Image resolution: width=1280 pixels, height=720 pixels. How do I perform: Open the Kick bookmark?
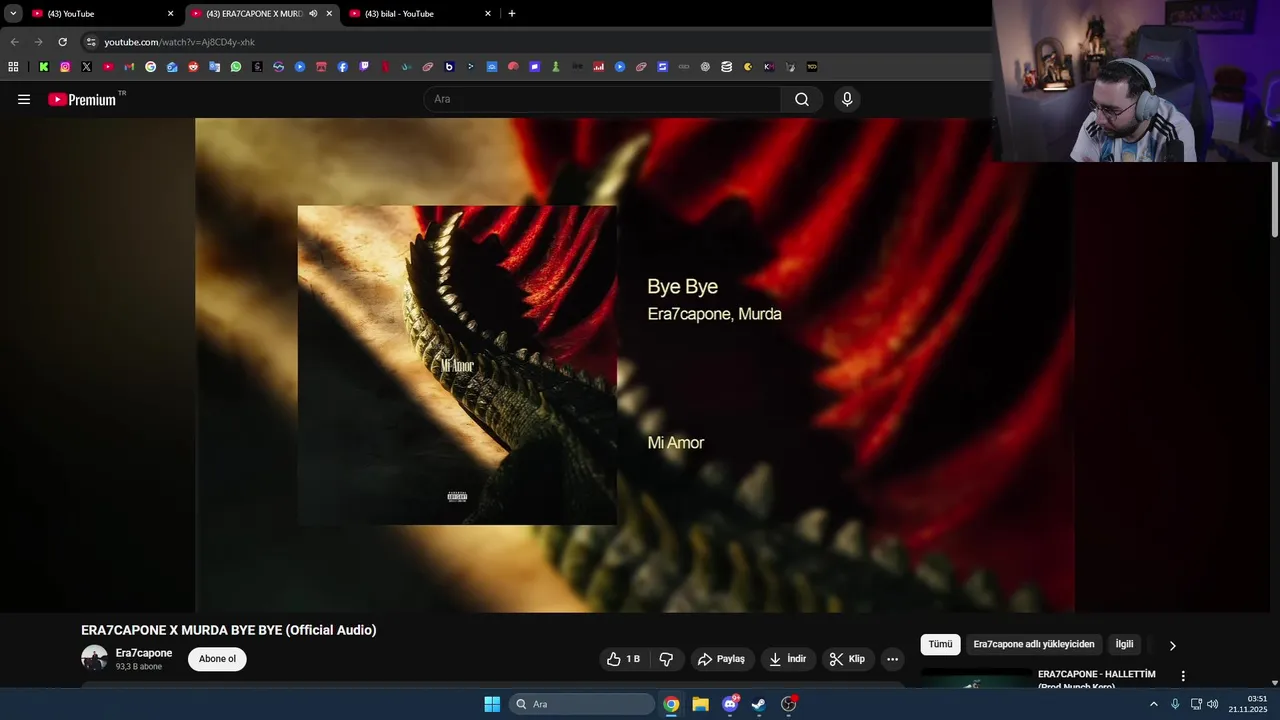pos(44,67)
